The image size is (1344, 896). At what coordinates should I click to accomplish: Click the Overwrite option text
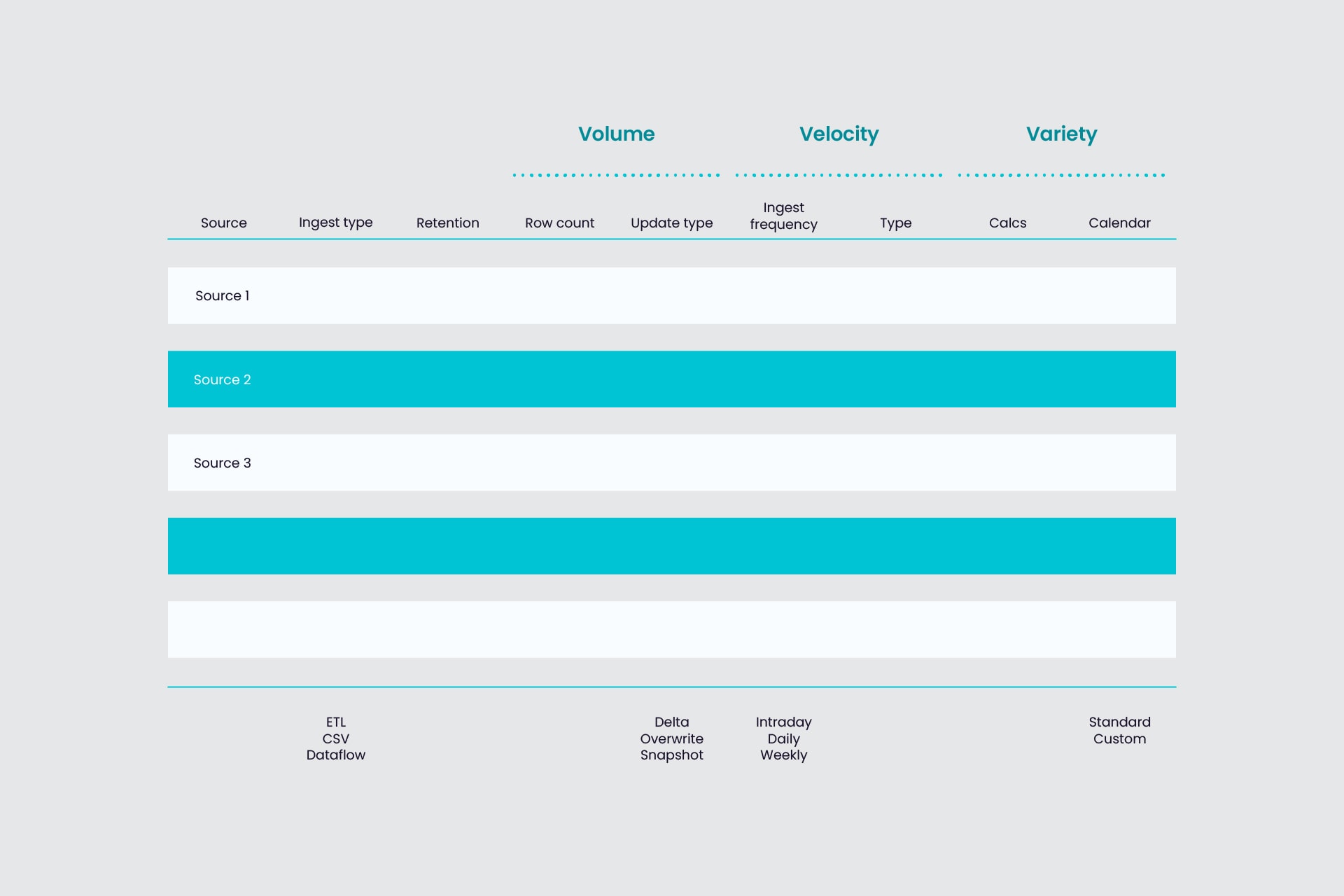click(671, 738)
